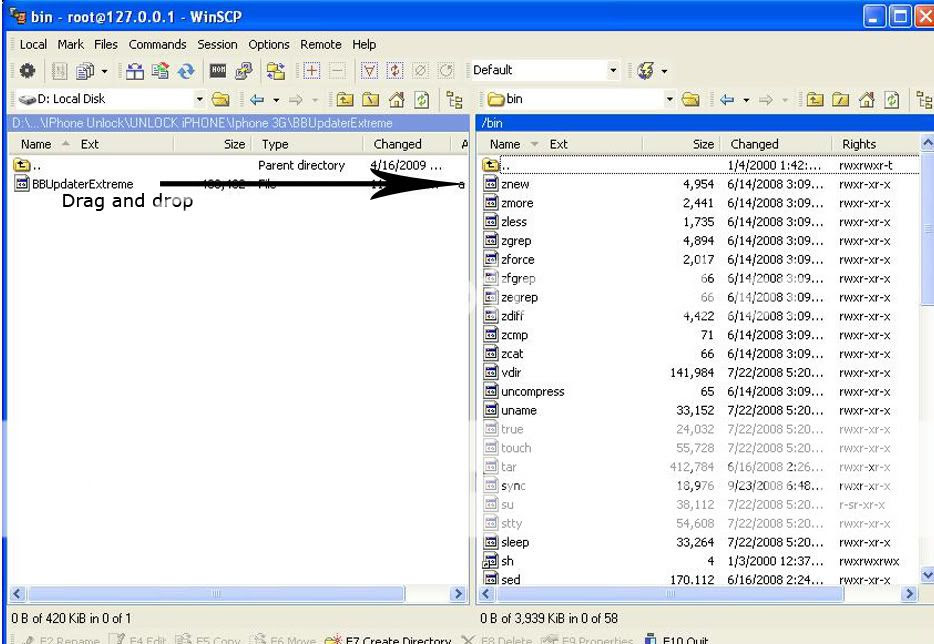The width and height of the screenshot is (934, 644).
Task: Click remote panel vertical scrollbar down arrow
Action: [x=927, y=575]
